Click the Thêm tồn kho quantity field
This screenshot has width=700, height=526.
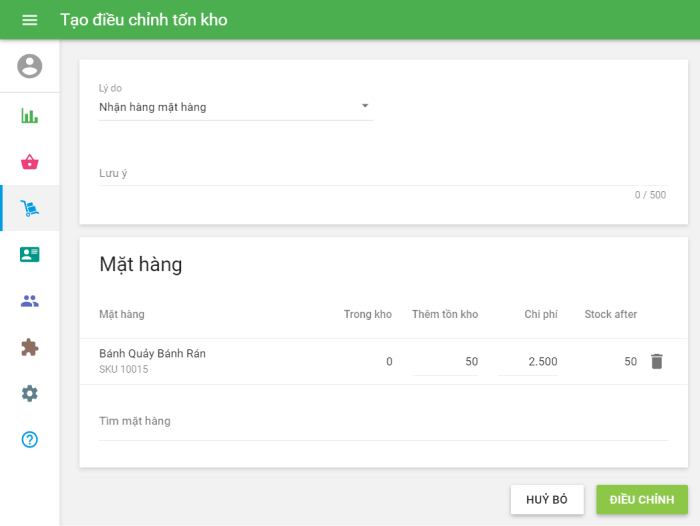pyautogui.click(x=446, y=362)
